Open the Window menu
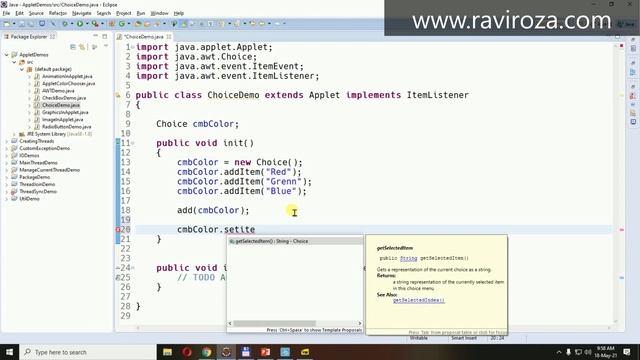This screenshot has height=360, width=640. click(159, 13)
